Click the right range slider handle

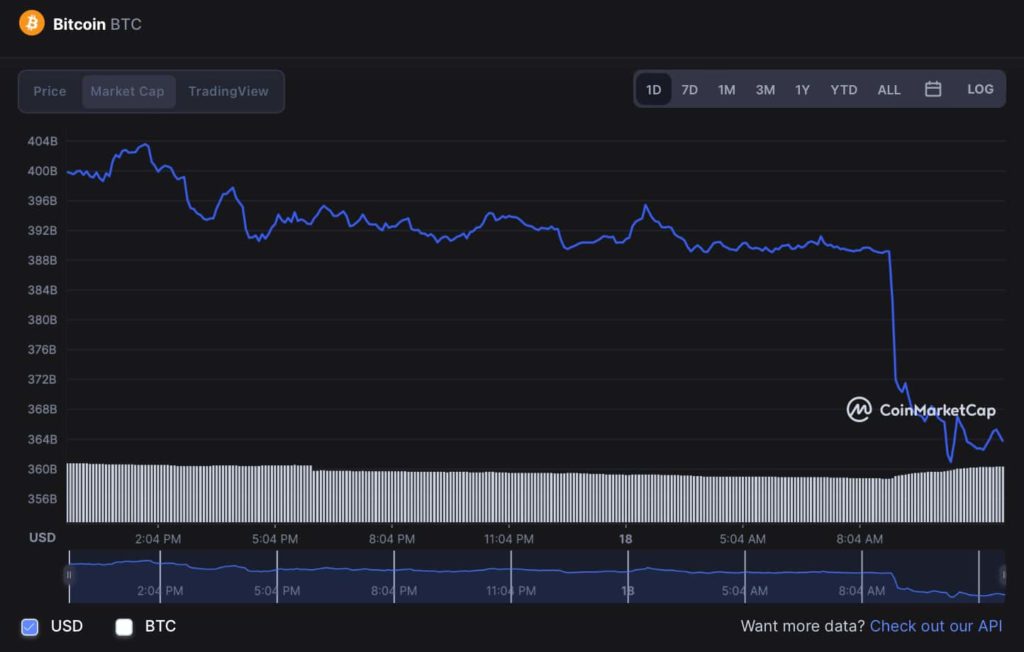click(1003, 575)
